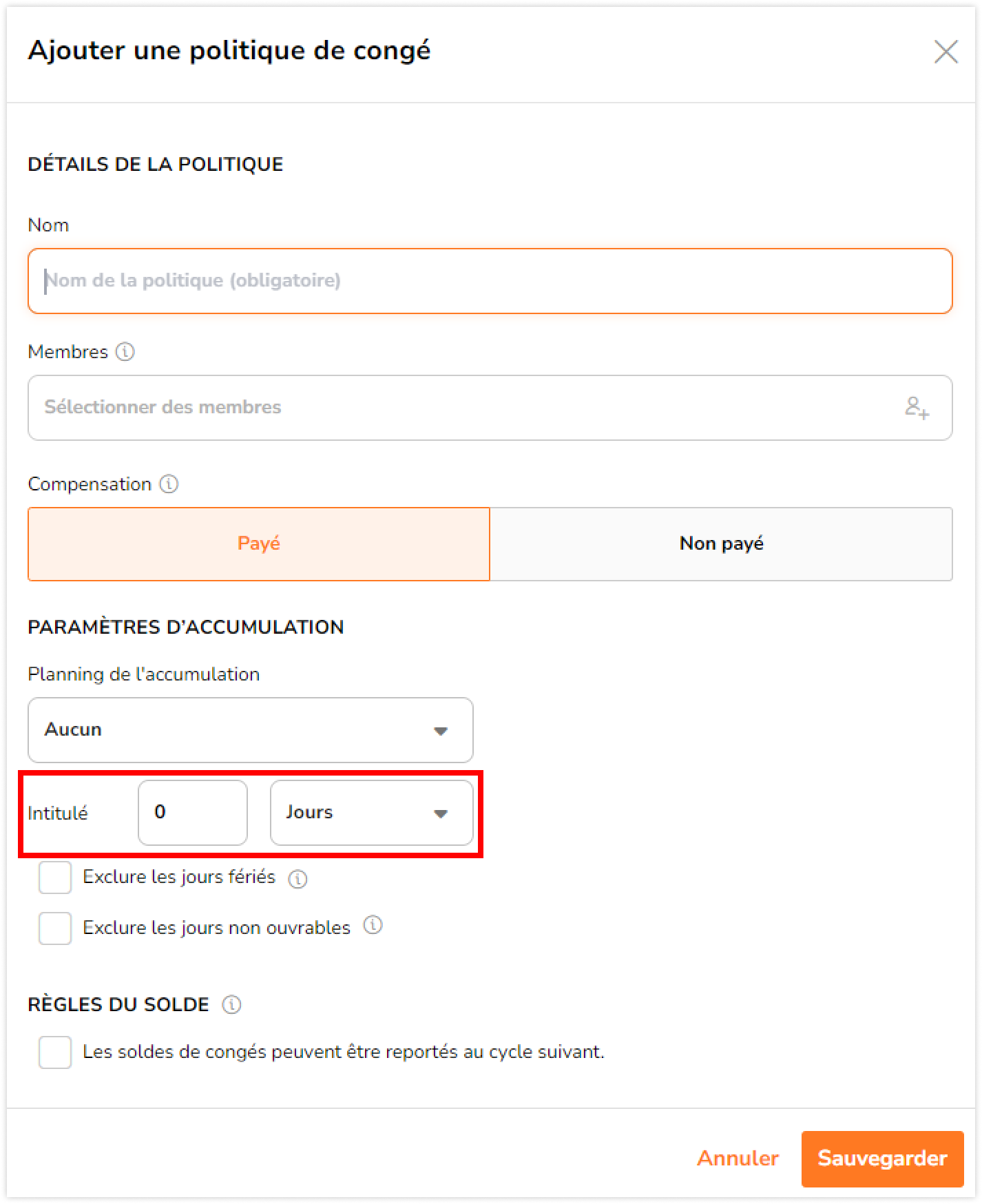Click the info icon next to Membres
This screenshot has width=982, height=1204.
(x=125, y=352)
